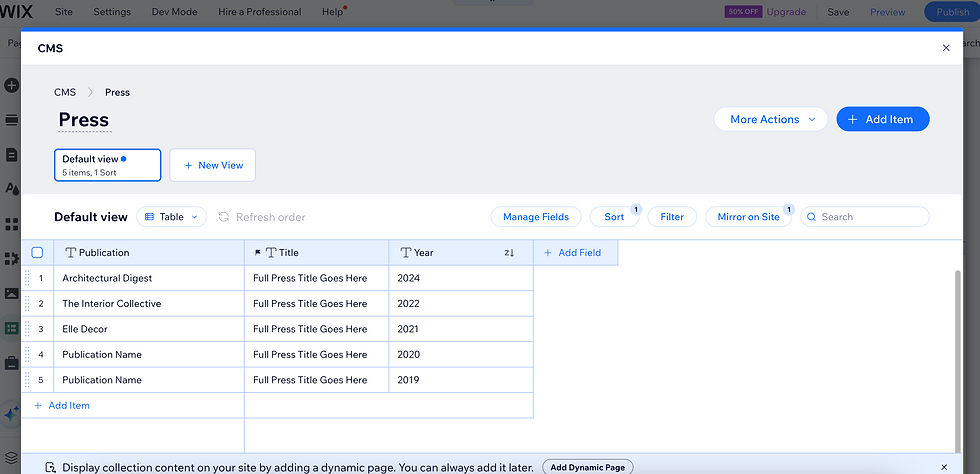The height and width of the screenshot is (474, 980).
Task: Select the 2022 year cell
Action: (x=461, y=303)
